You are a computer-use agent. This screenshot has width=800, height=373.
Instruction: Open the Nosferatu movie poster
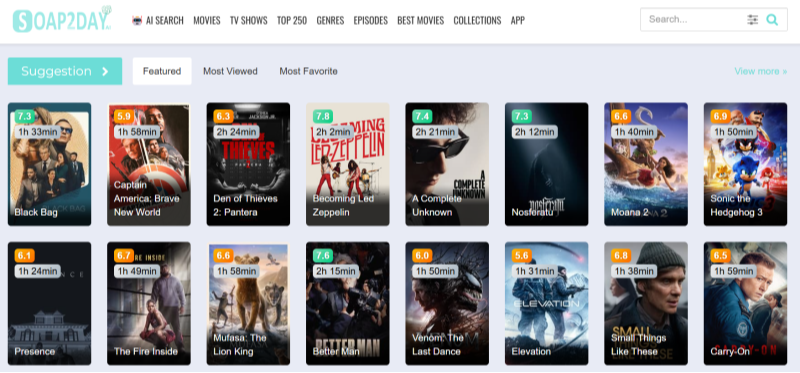click(x=546, y=164)
